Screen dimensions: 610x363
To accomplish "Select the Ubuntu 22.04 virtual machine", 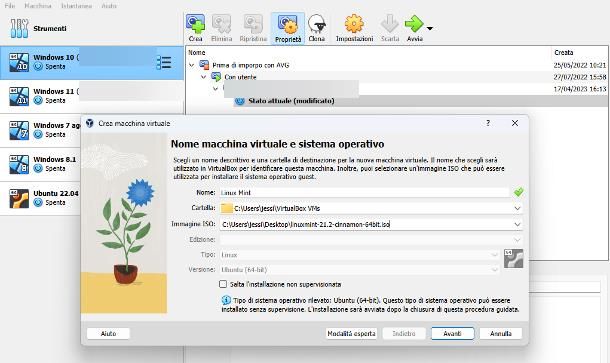I will click(40, 198).
